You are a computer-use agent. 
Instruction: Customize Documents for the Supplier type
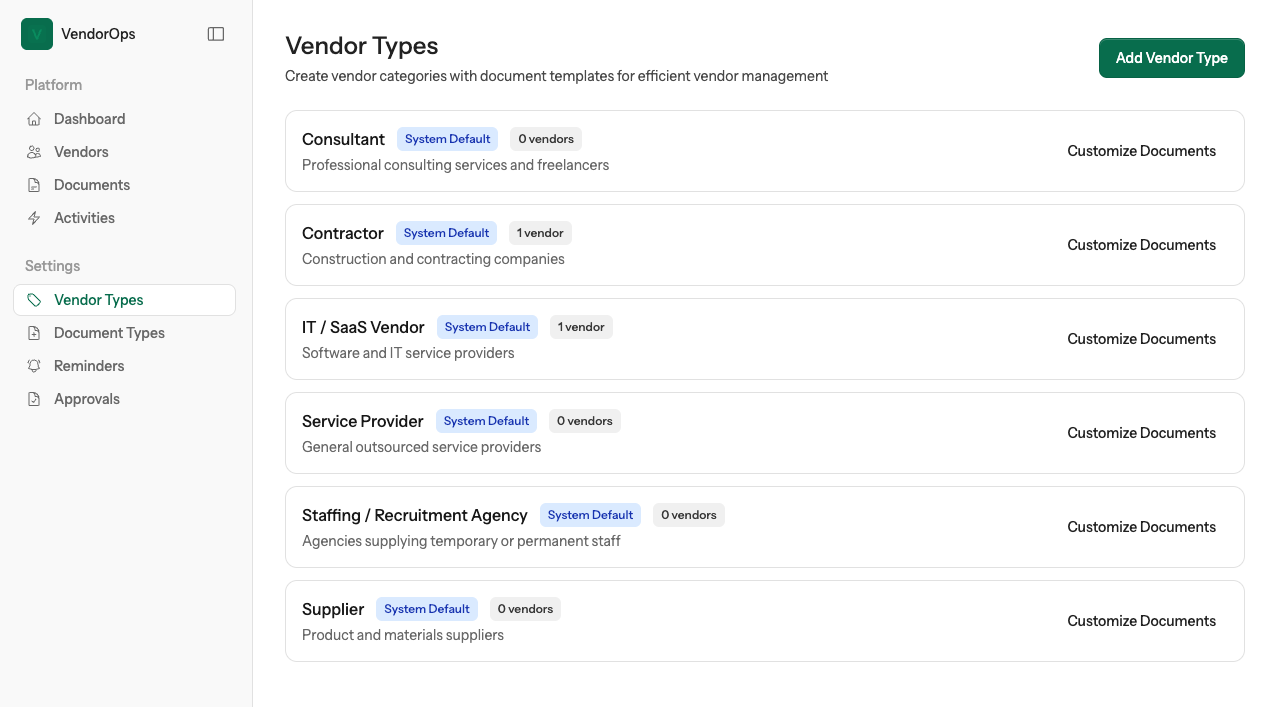tap(1141, 620)
